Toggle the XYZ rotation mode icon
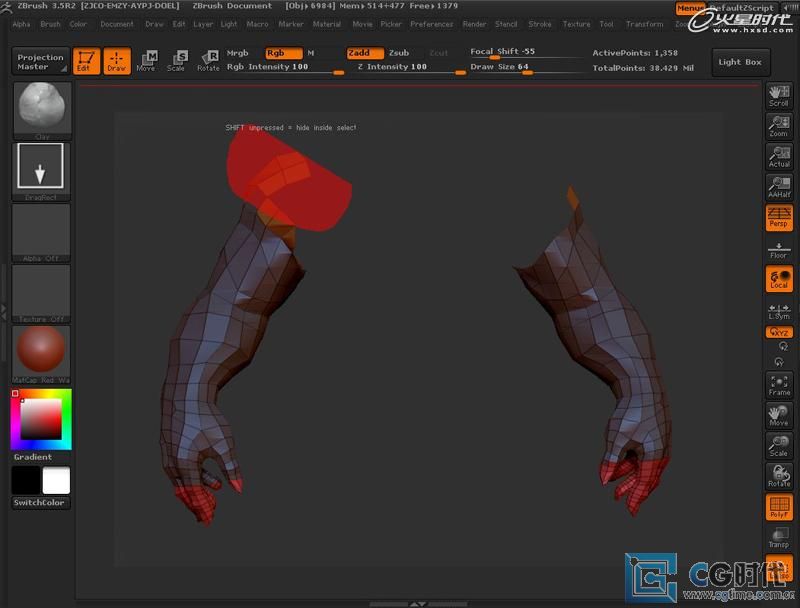Screen dimensions: 800x608 [779, 333]
